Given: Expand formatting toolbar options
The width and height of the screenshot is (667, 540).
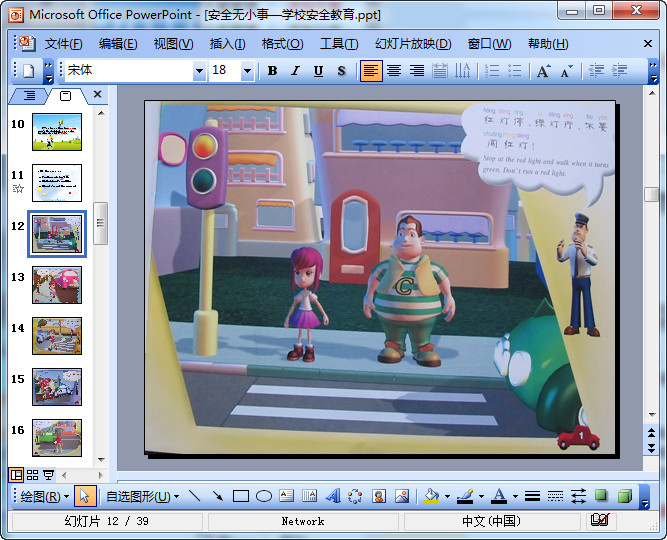Looking at the screenshot, I should pos(653,71).
